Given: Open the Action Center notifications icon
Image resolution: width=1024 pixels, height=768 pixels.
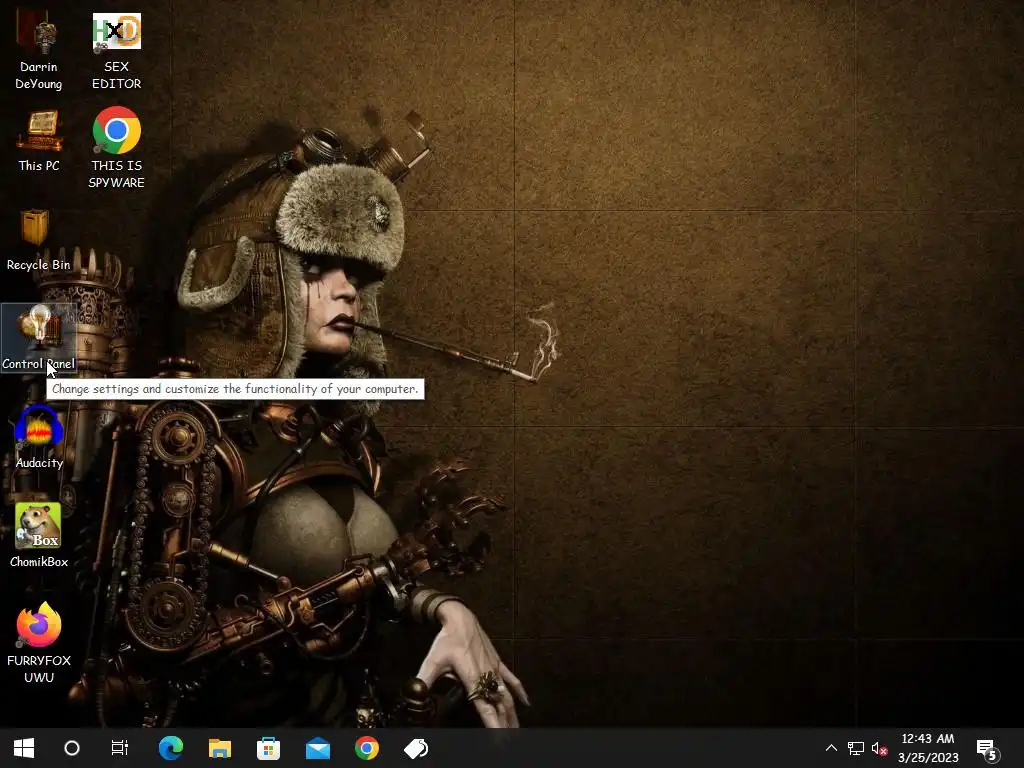Looking at the screenshot, I should pos(987,749).
